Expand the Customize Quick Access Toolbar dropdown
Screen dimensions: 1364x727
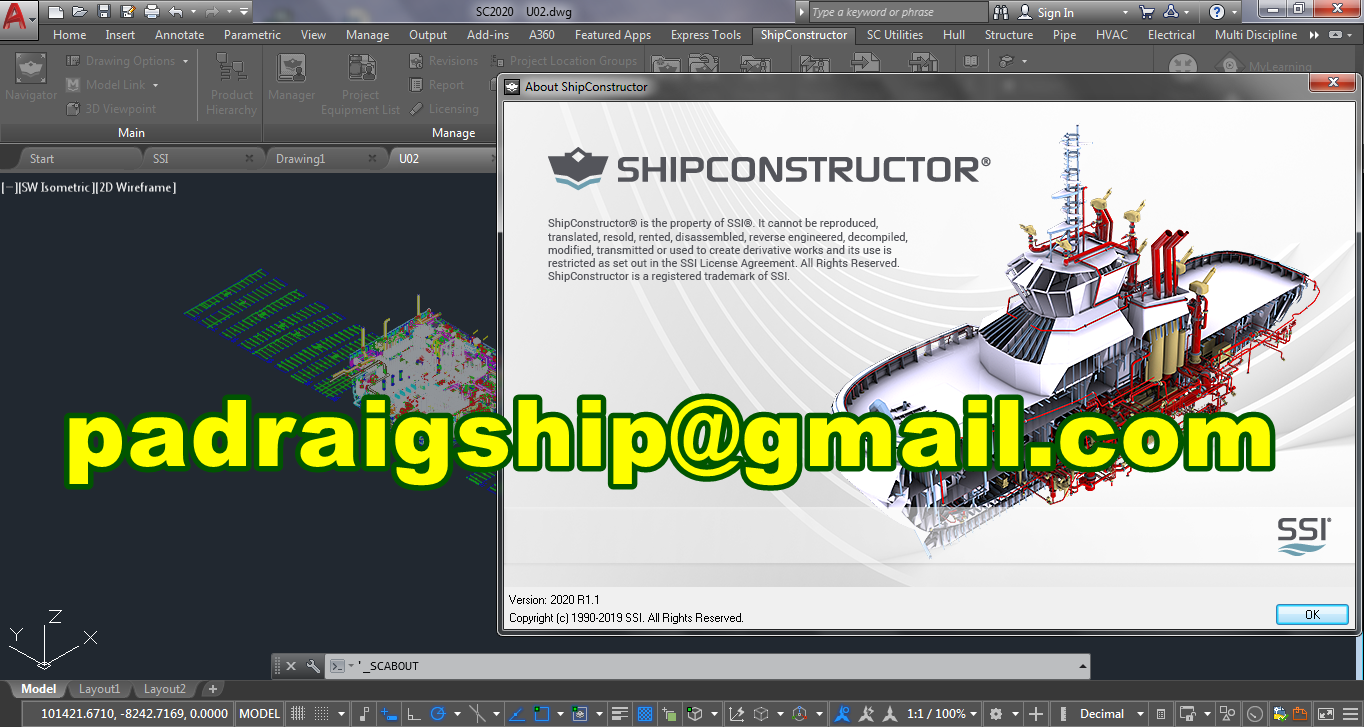click(x=243, y=12)
